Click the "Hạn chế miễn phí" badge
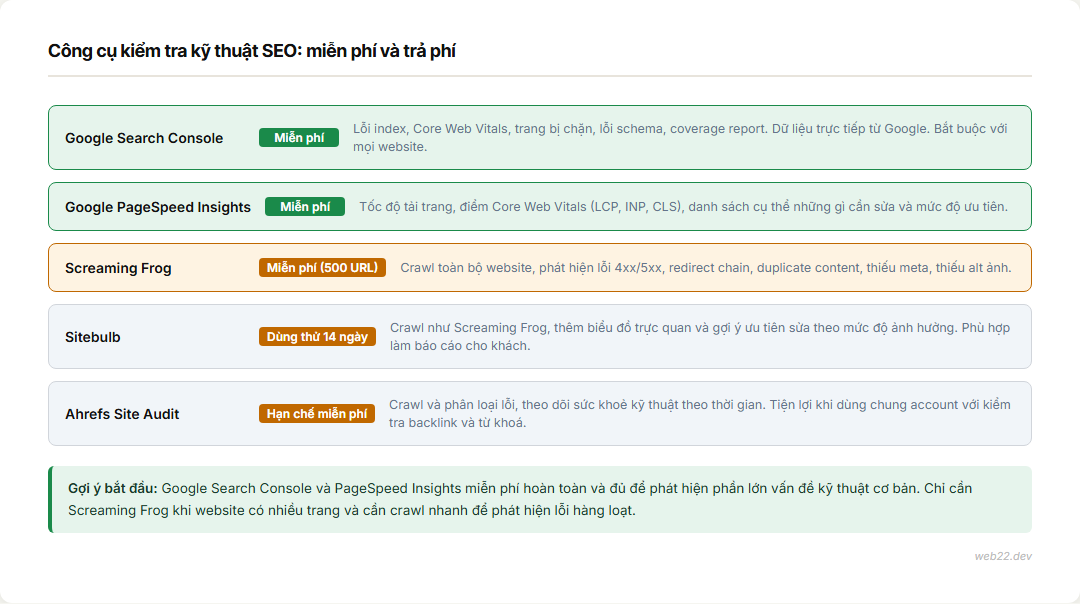This screenshot has height=604, width=1080. (317, 414)
